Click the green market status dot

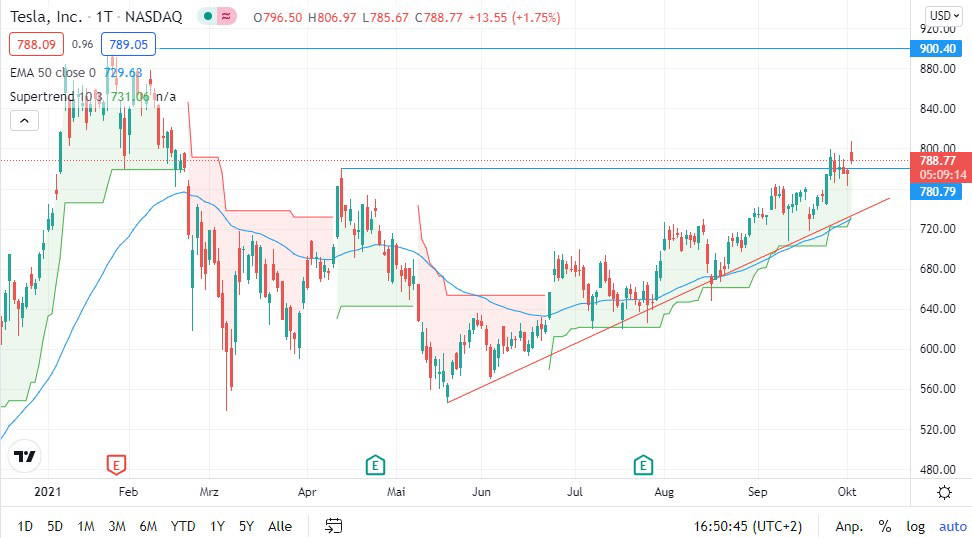pos(208,17)
